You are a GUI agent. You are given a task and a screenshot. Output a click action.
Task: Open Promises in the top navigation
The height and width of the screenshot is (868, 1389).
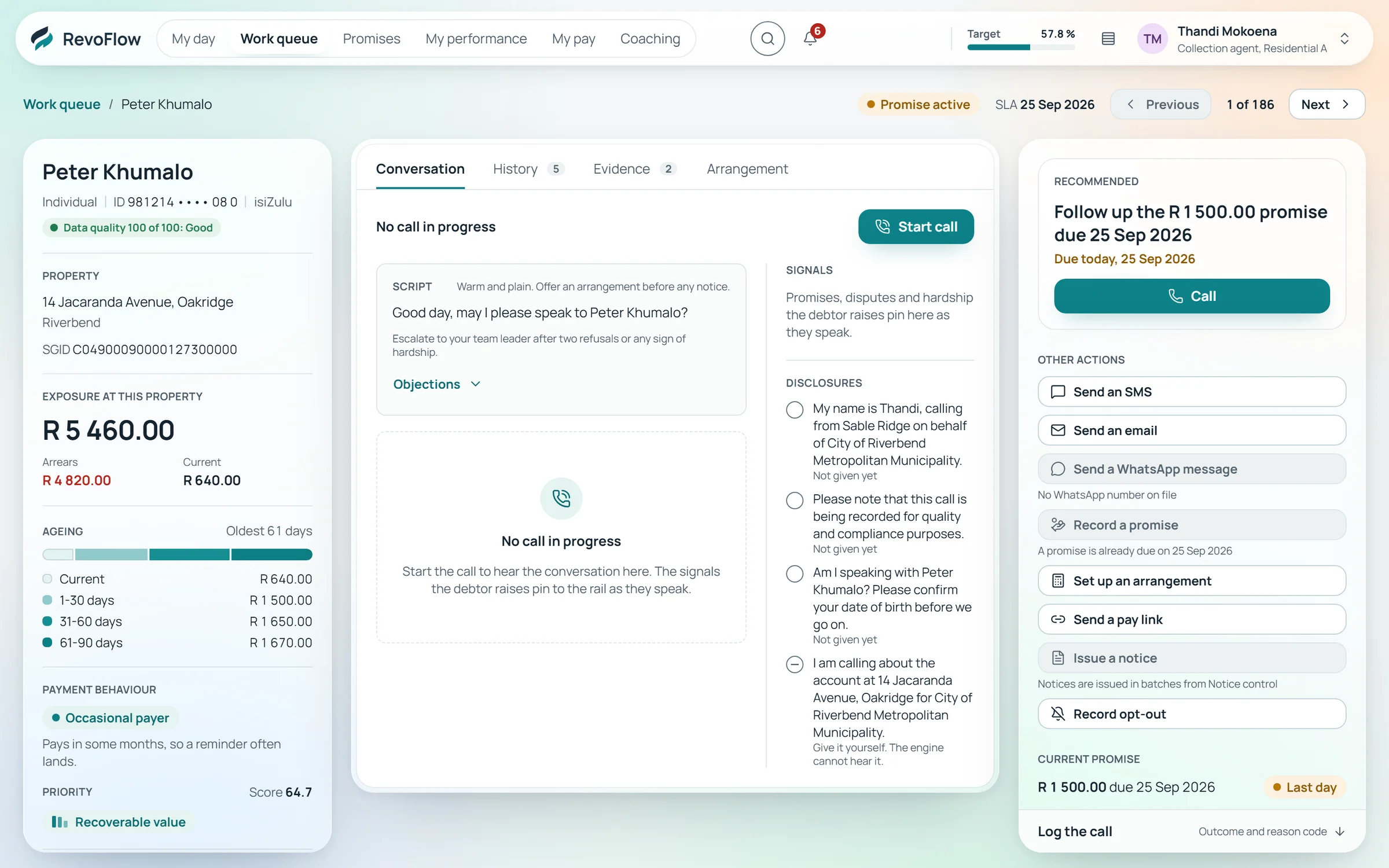pos(372,39)
